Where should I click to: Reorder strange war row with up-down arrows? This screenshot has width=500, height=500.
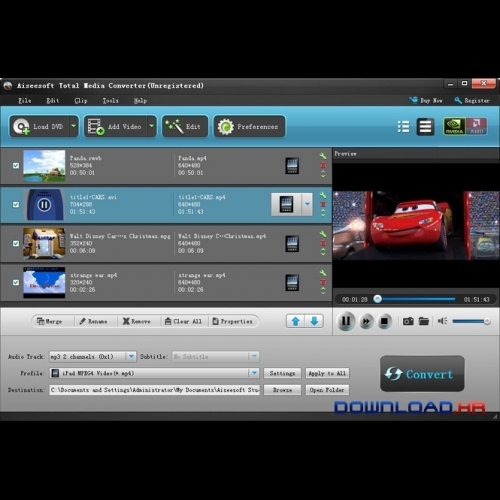(323, 291)
